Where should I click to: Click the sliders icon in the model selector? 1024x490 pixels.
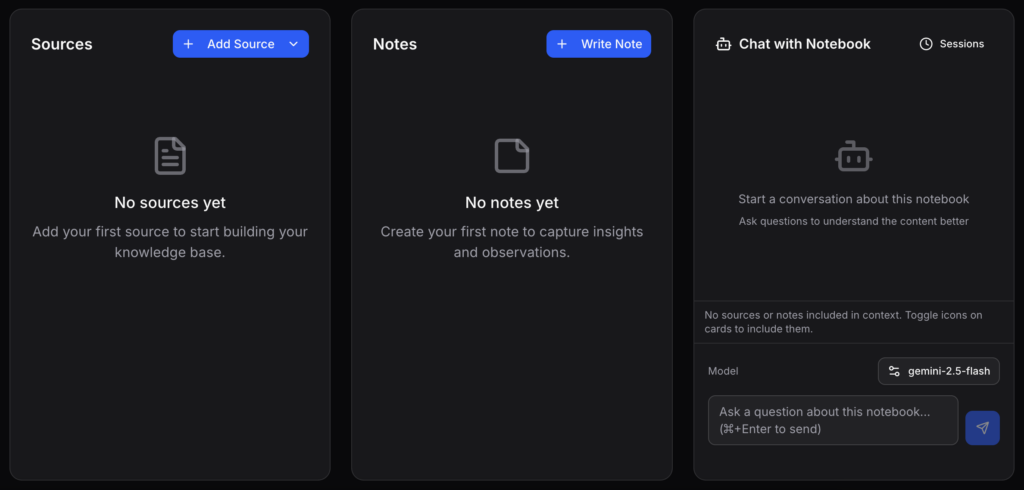tap(894, 371)
